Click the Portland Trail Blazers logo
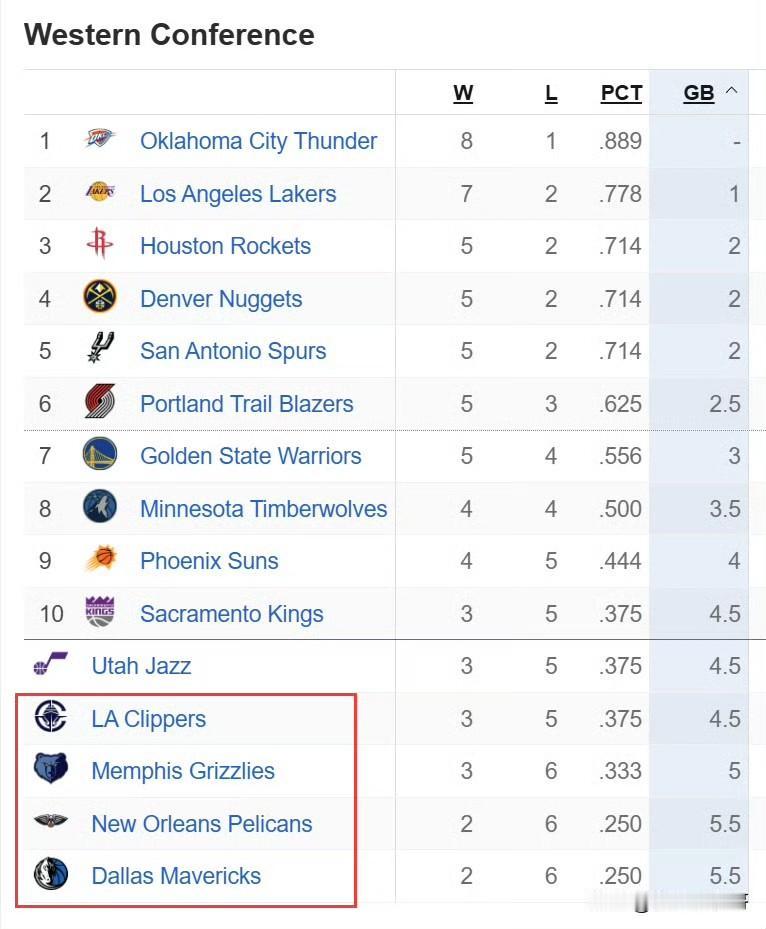Image resolution: width=766 pixels, height=929 pixels. coord(100,401)
